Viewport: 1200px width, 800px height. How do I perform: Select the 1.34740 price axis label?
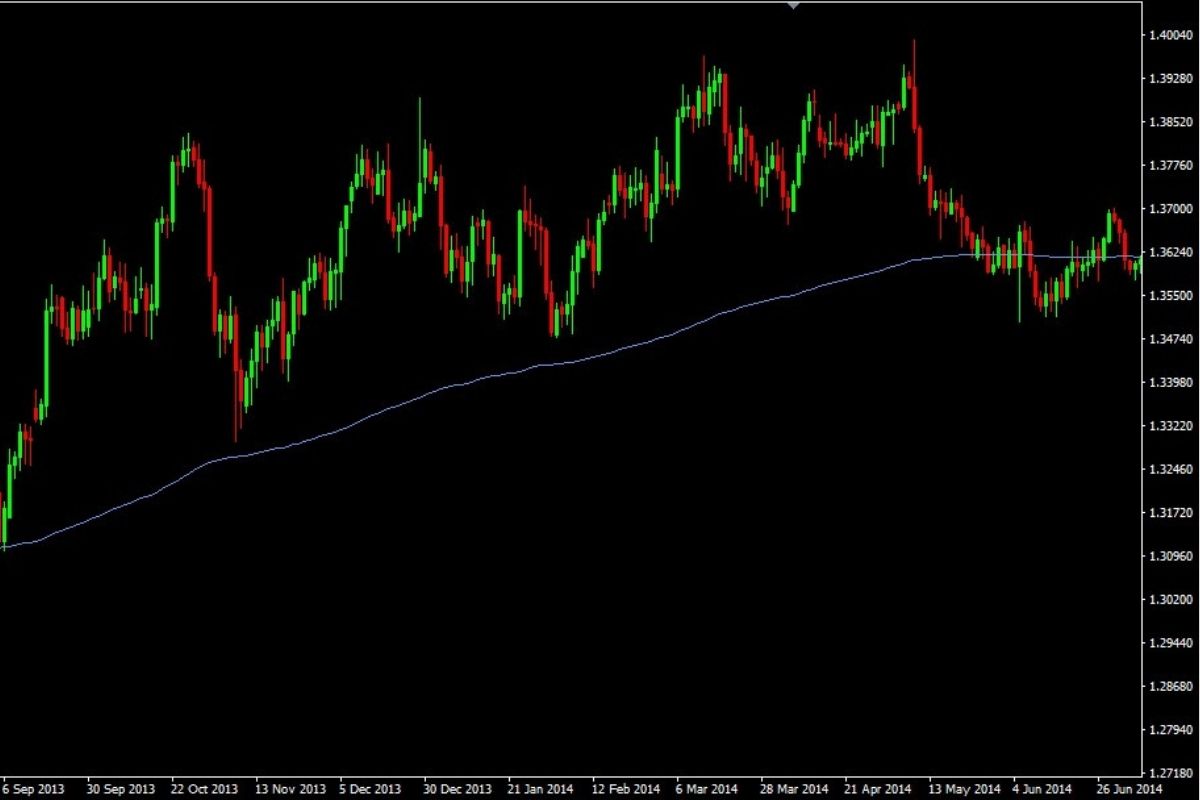[x=1170, y=340]
